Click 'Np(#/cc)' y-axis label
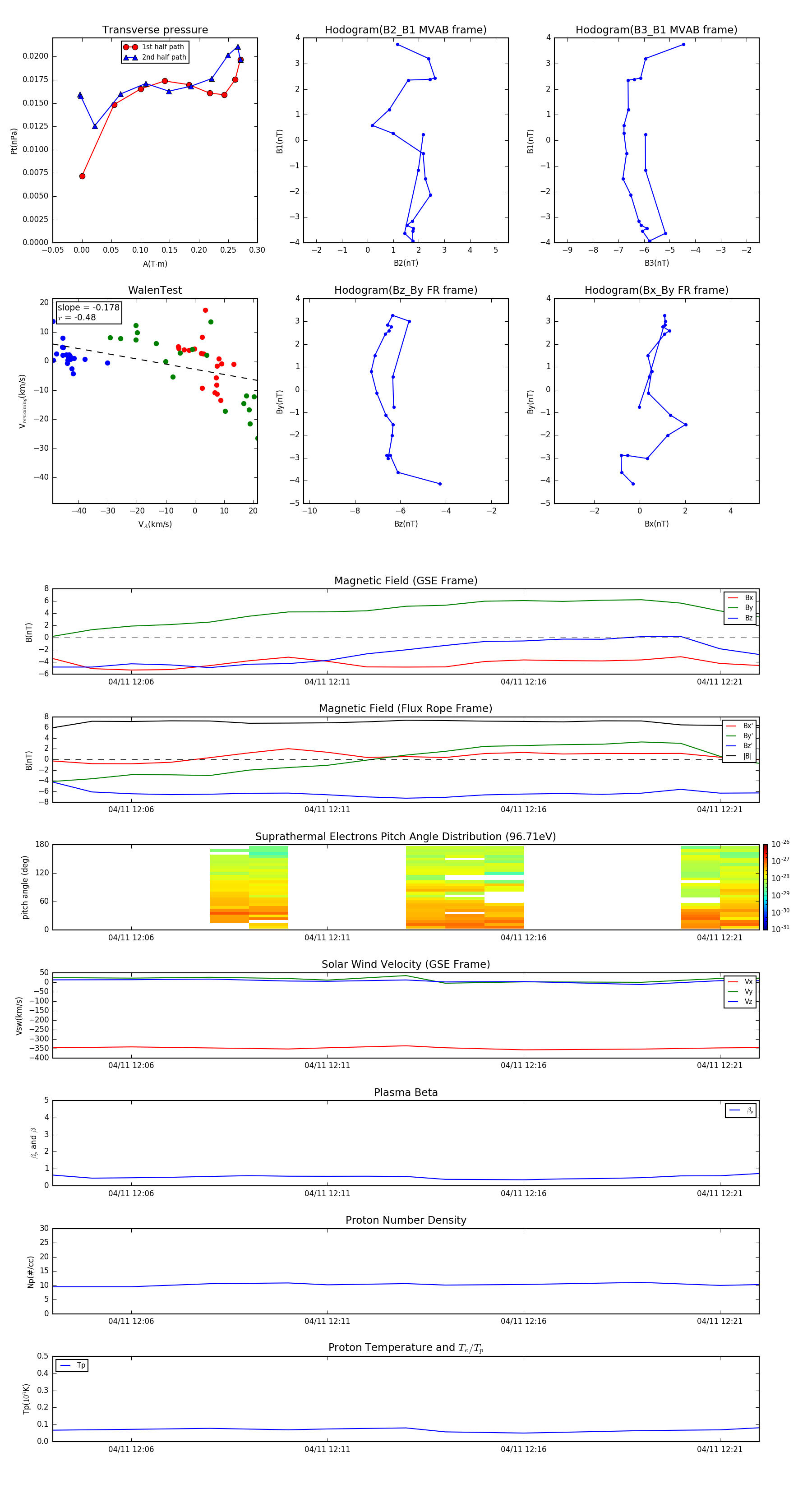This screenshot has height=1489, width=812. click(31, 1272)
